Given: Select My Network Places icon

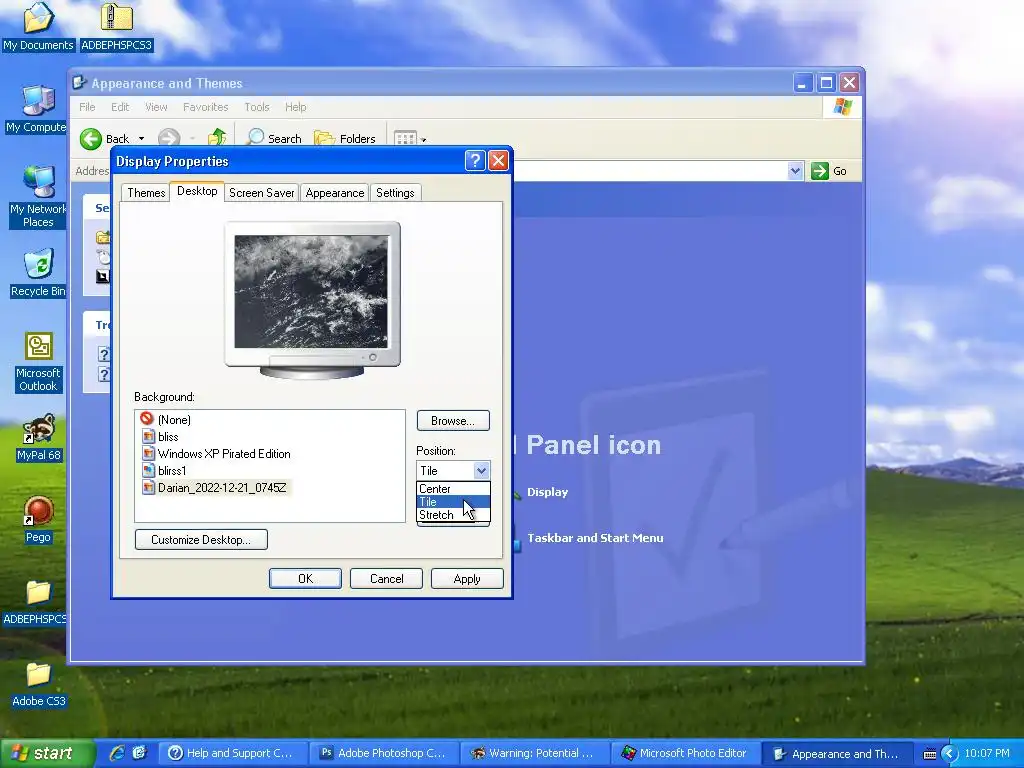Looking at the screenshot, I should click(x=38, y=197).
